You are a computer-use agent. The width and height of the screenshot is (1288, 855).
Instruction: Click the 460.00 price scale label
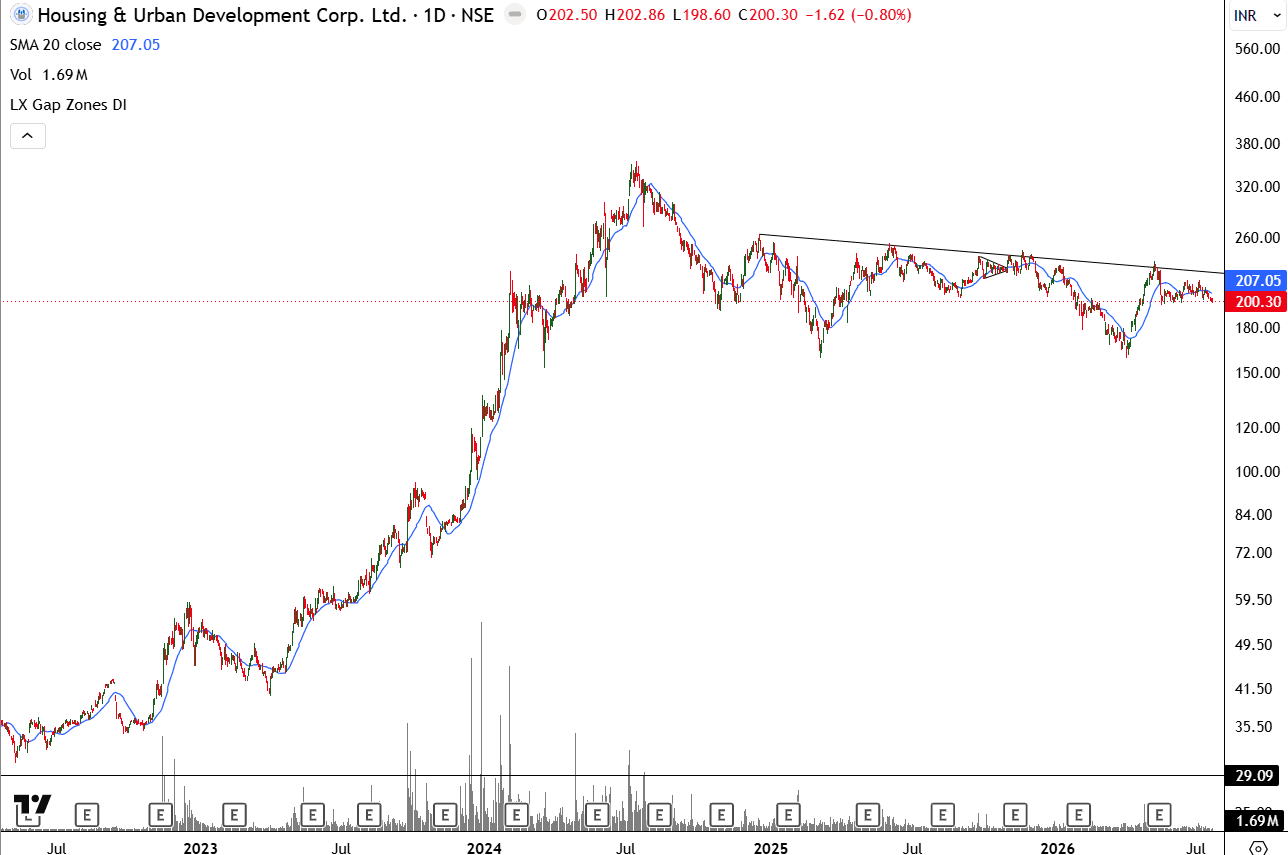click(1257, 97)
